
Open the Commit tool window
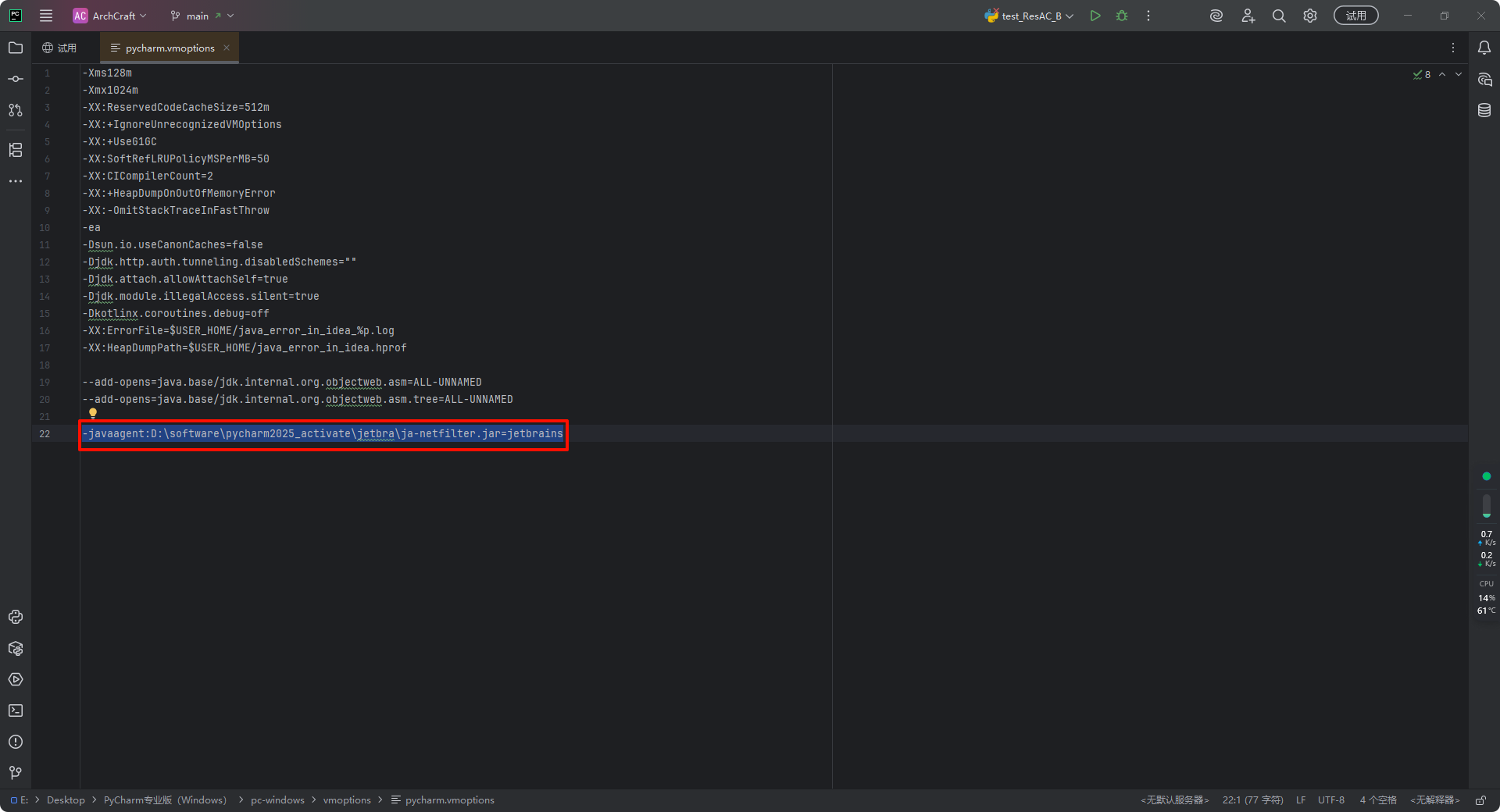pyautogui.click(x=16, y=78)
